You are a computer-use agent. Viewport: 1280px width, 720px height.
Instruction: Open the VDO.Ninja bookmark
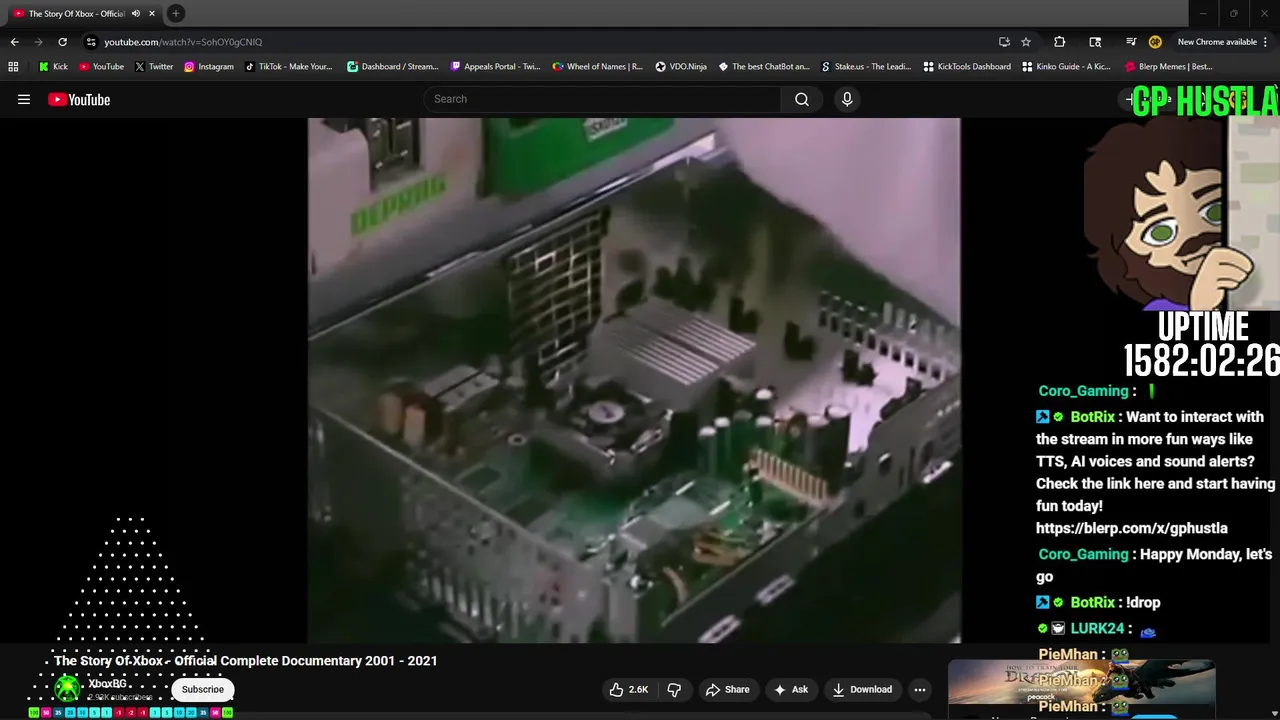point(681,67)
